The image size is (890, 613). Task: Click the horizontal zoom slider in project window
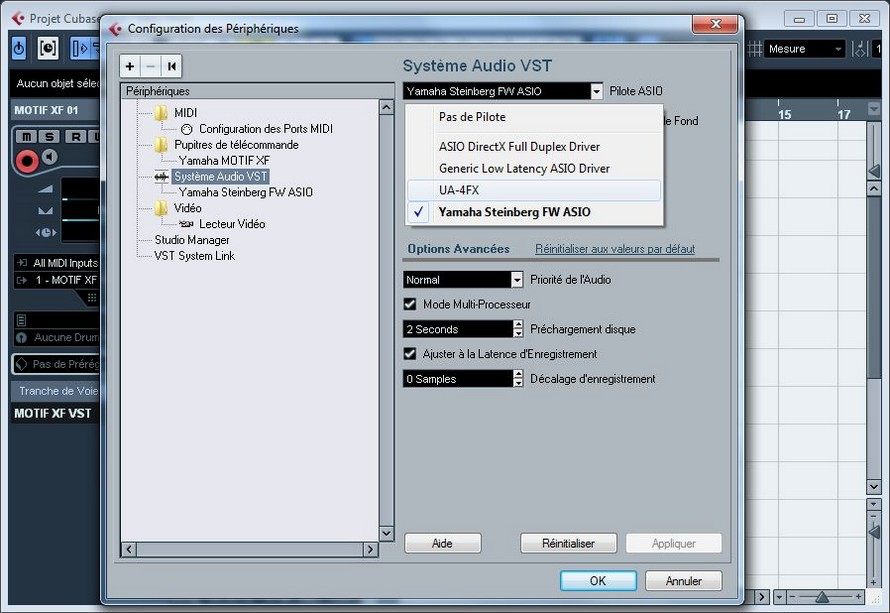(822, 597)
